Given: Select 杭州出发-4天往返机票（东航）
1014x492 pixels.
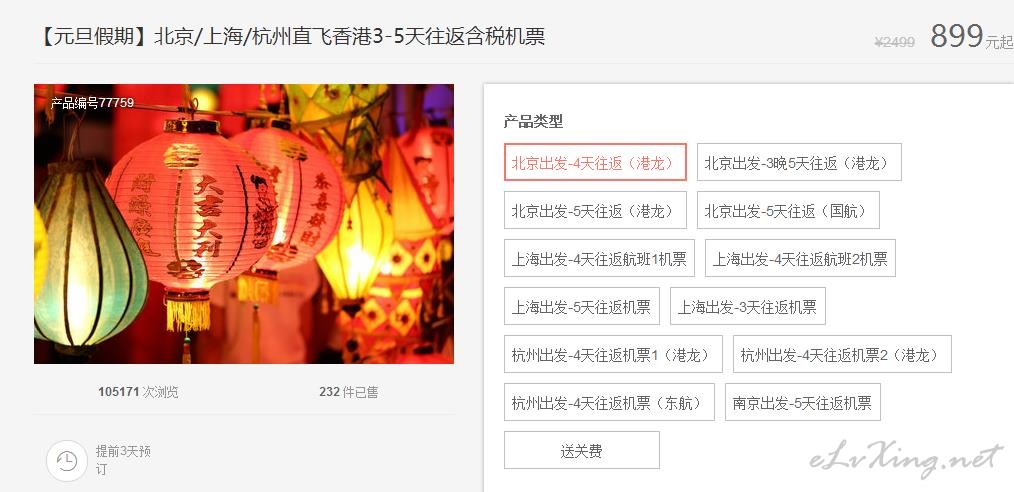Looking at the screenshot, I should point(609,402).
